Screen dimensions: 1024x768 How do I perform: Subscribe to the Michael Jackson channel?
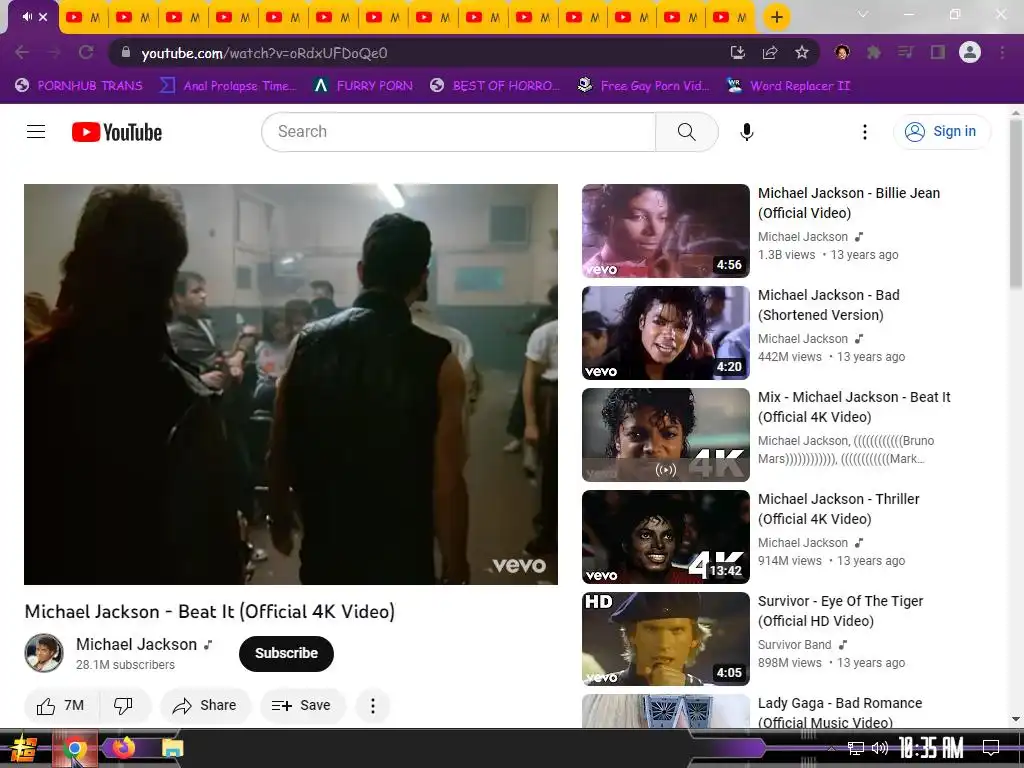point(286,653)
